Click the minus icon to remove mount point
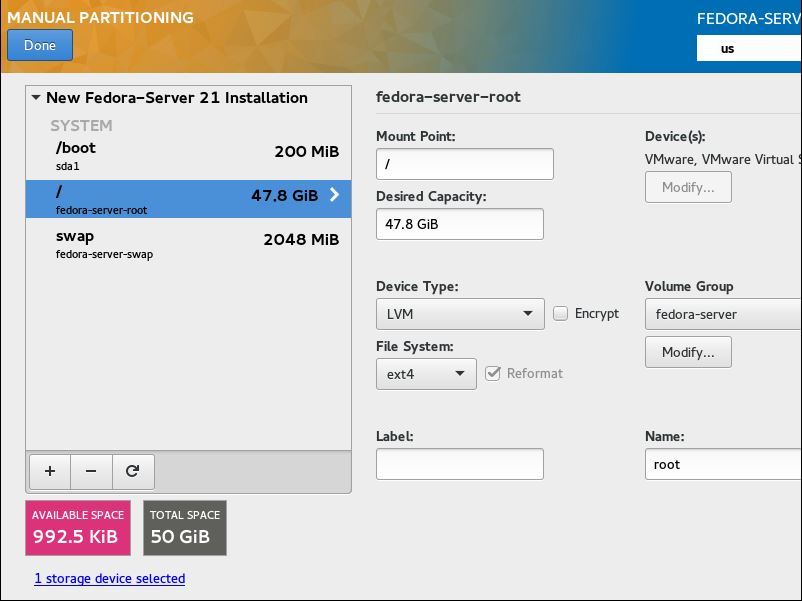 point(91,472)
